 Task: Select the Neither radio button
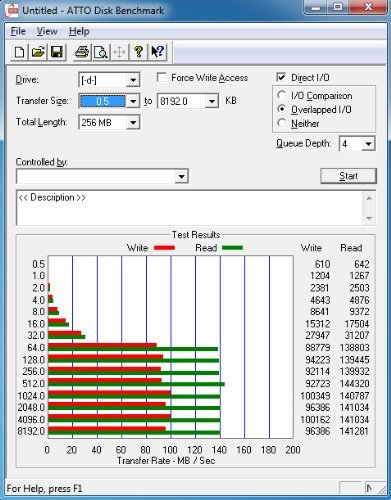[x=282, y=123]
